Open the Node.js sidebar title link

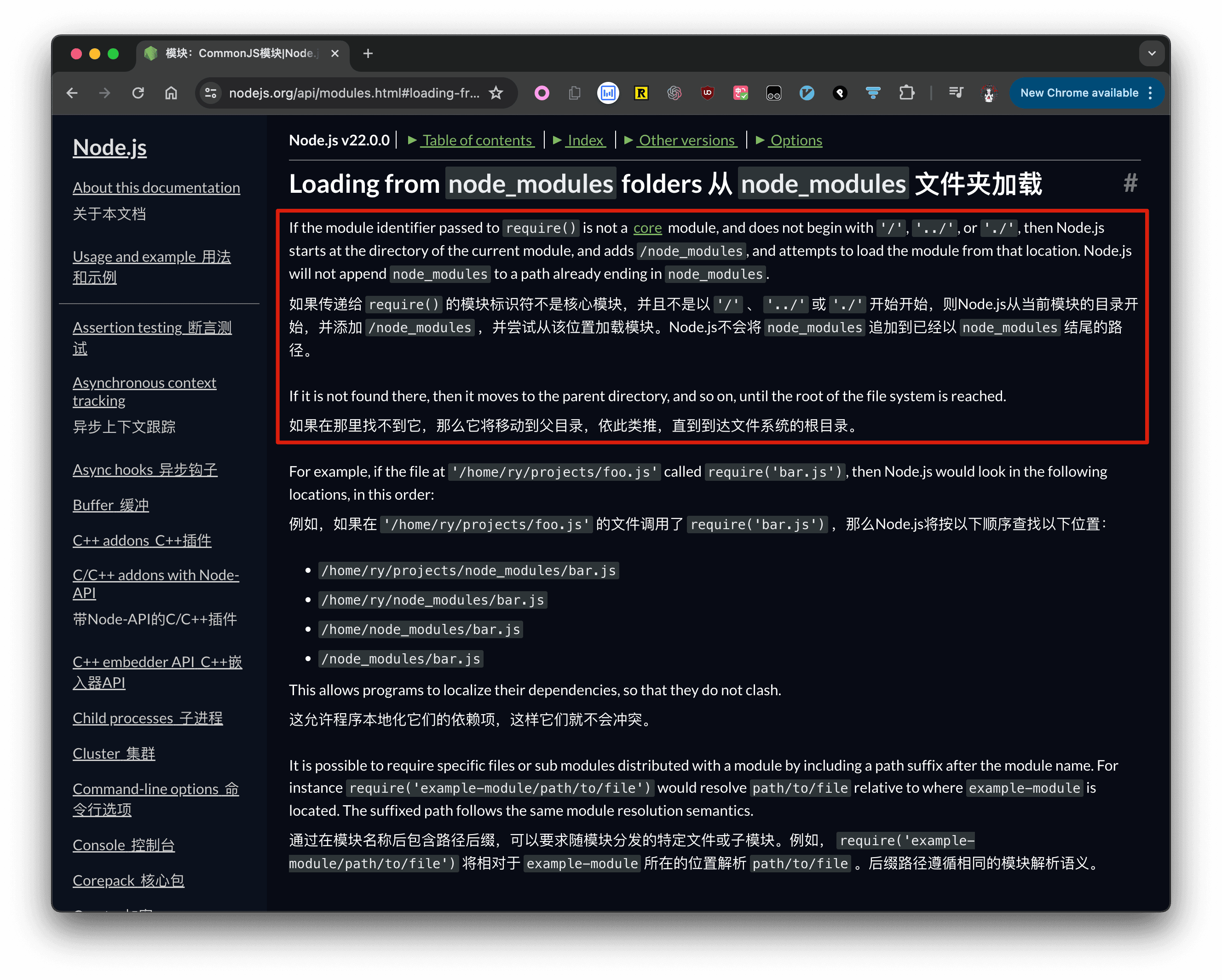110,147
